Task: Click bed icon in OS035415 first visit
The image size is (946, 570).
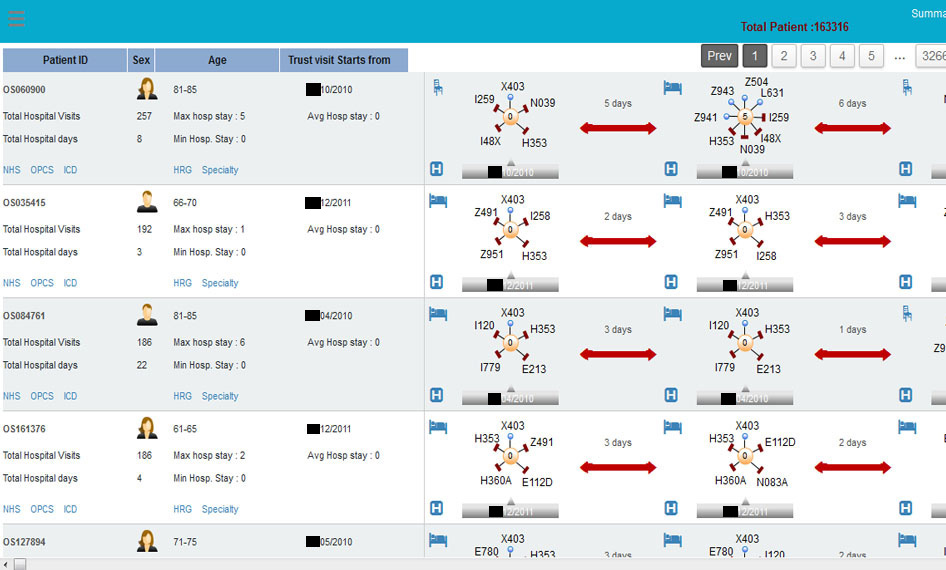Action: [438, 201]
